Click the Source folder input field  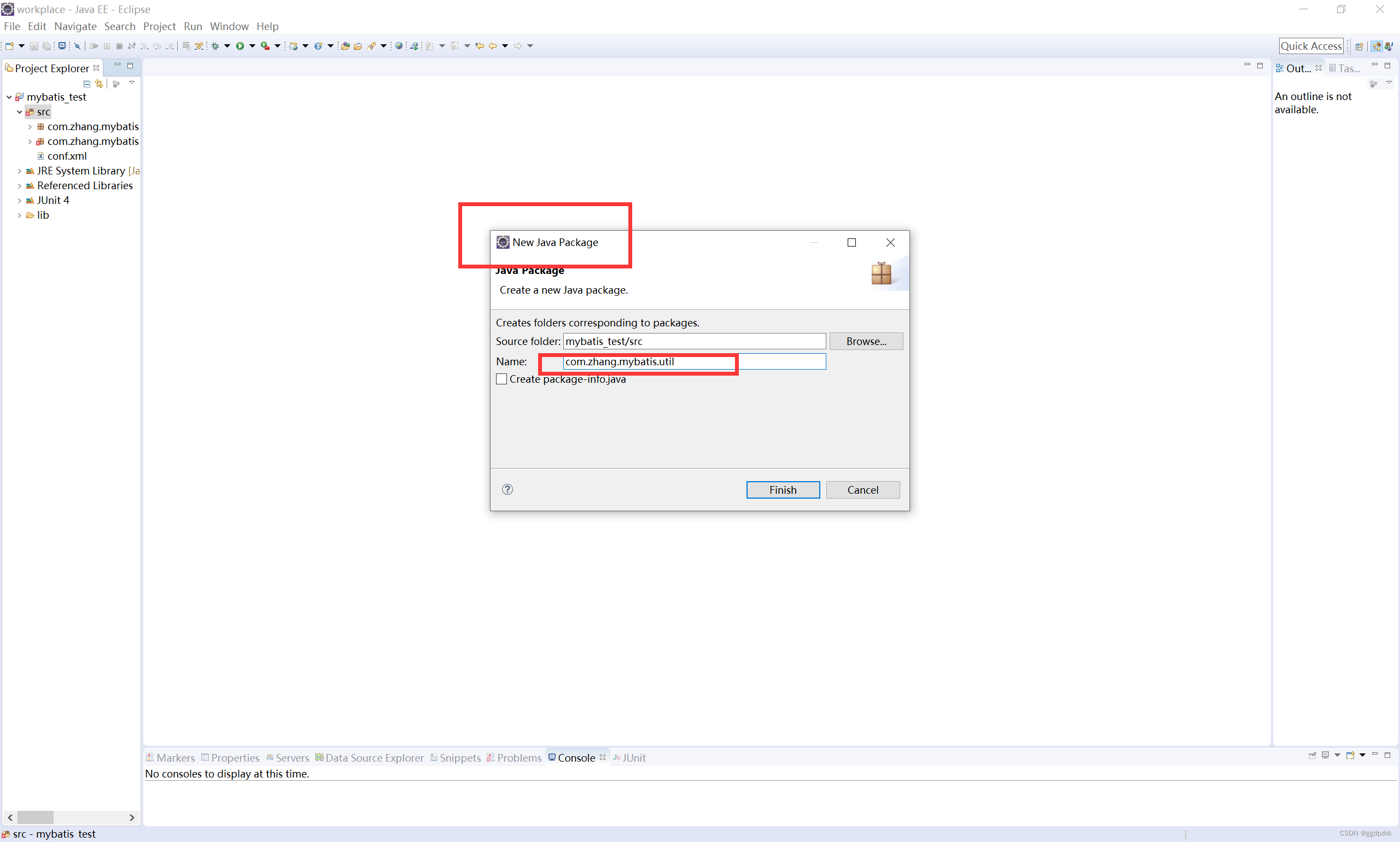point(694,341)
